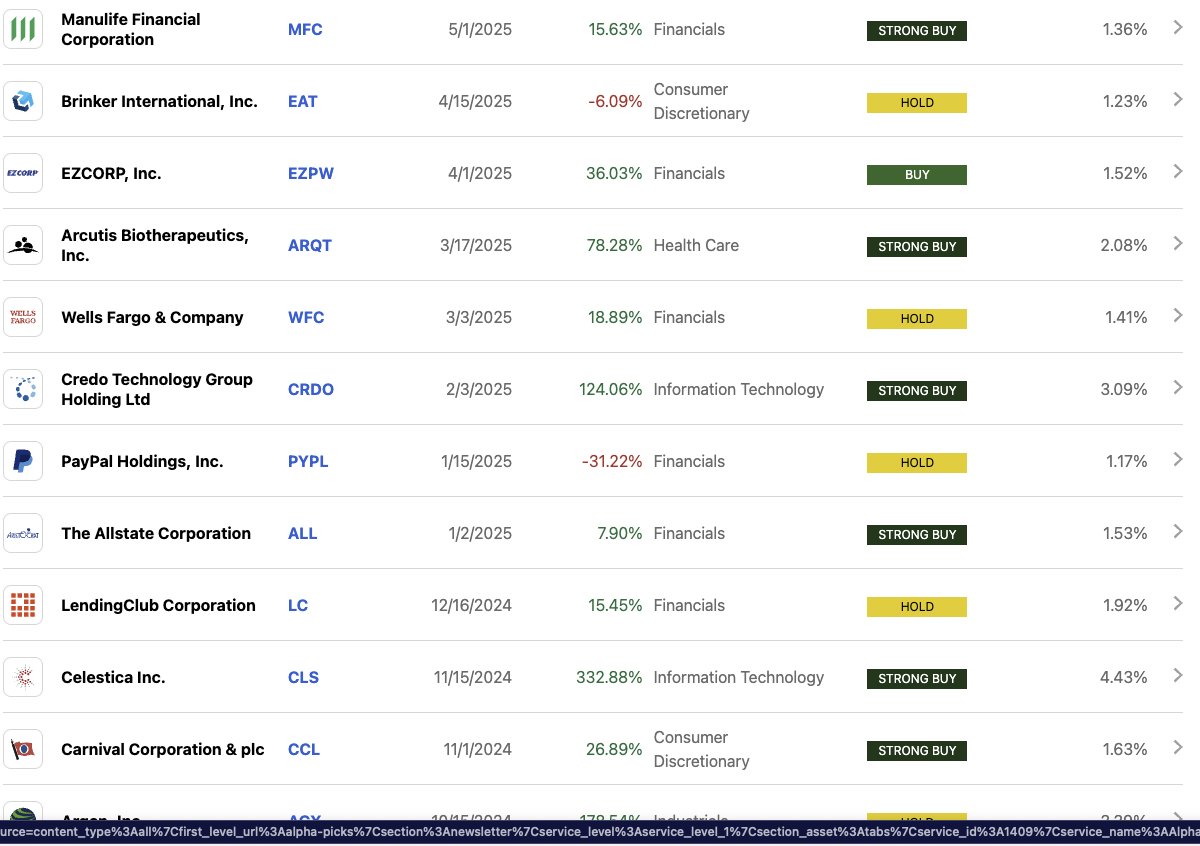This screenshot has height=846, width=1200.
Task: Expand the Manulife Financial row chevron
Action: pyautogui.click(x=1178, y=28)
